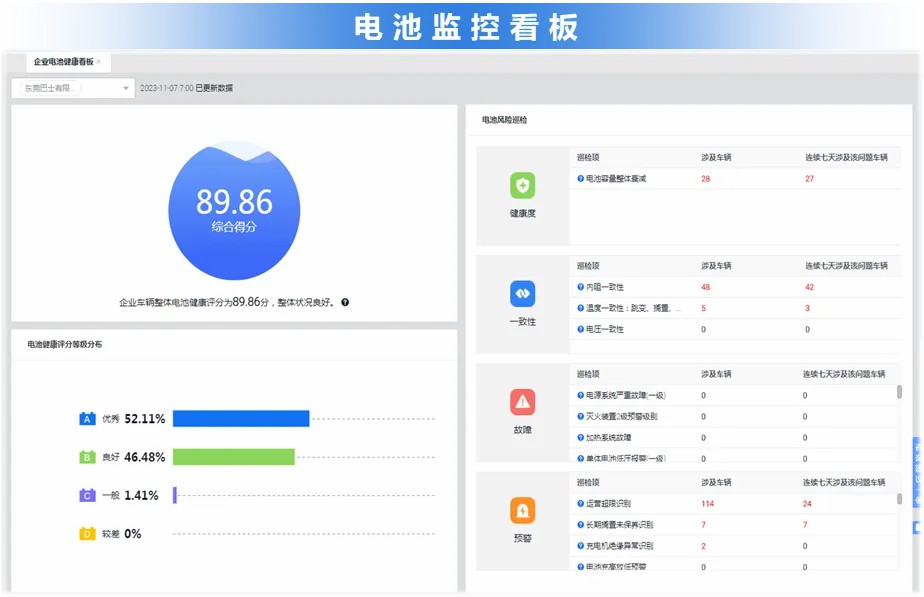Close the 企业电池健康看板 tab
Screen dimensions: 924x597
99,60
